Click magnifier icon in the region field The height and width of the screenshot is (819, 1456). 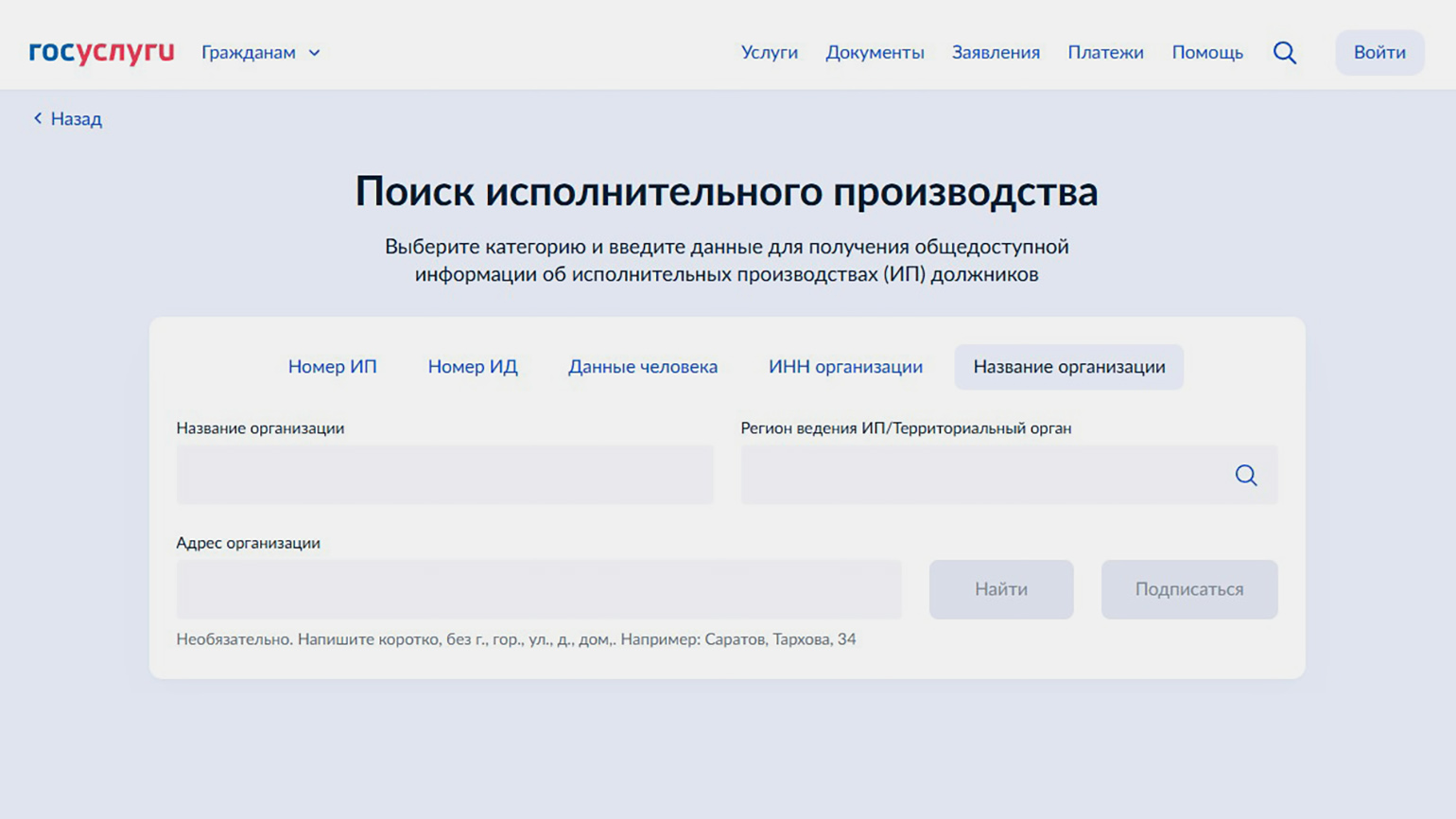[1245, 475]
